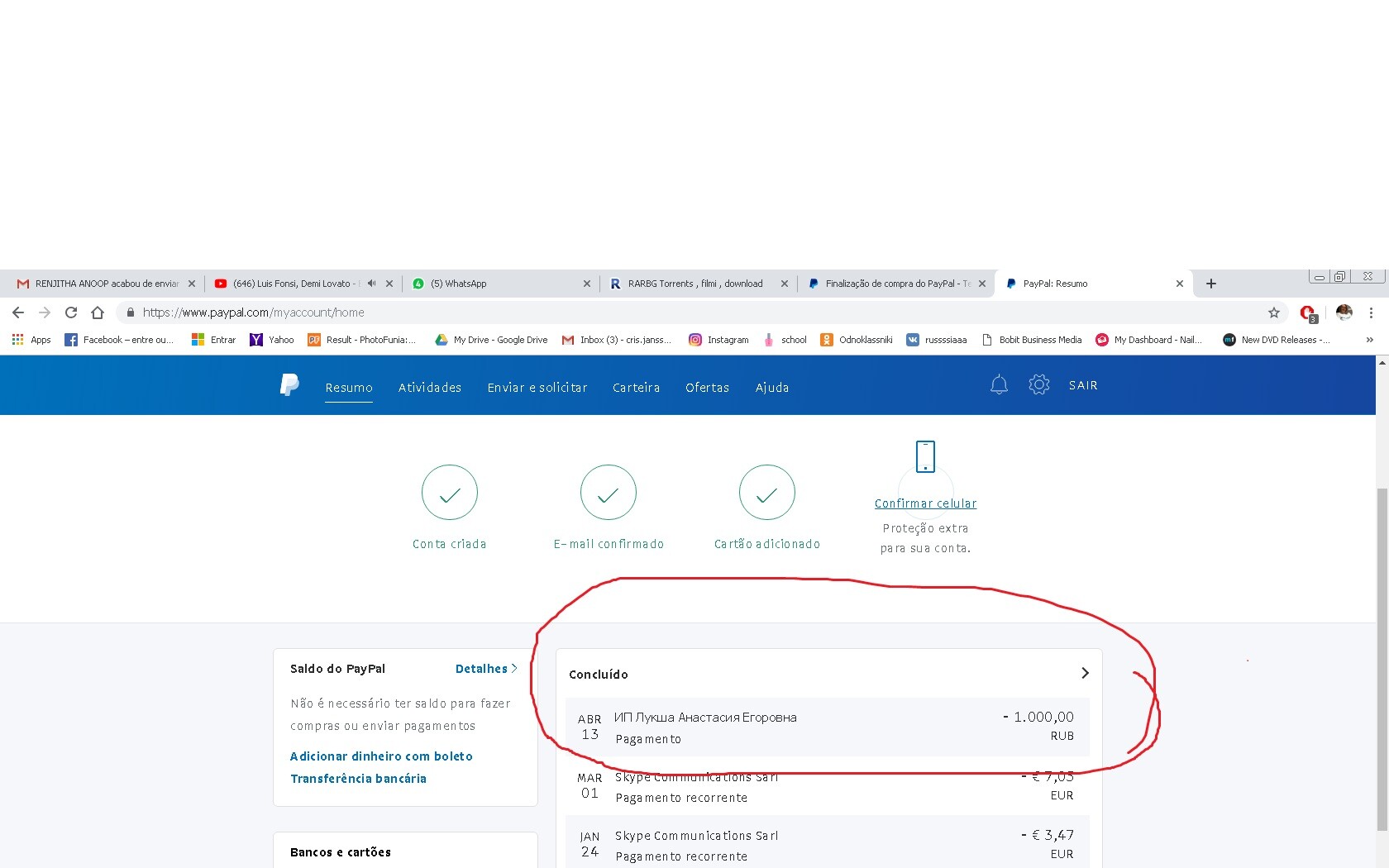Switch to the WhatsApp tab

pos(496,284)
